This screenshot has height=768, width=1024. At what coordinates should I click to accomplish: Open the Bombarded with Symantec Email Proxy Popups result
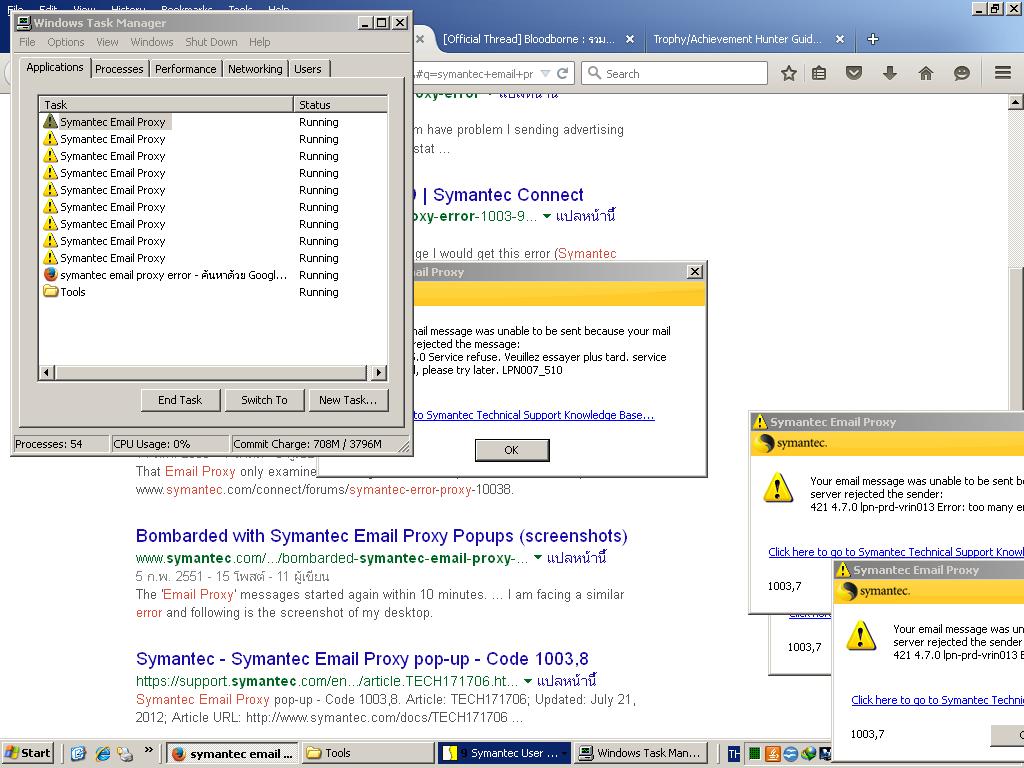tap(381, 536)
